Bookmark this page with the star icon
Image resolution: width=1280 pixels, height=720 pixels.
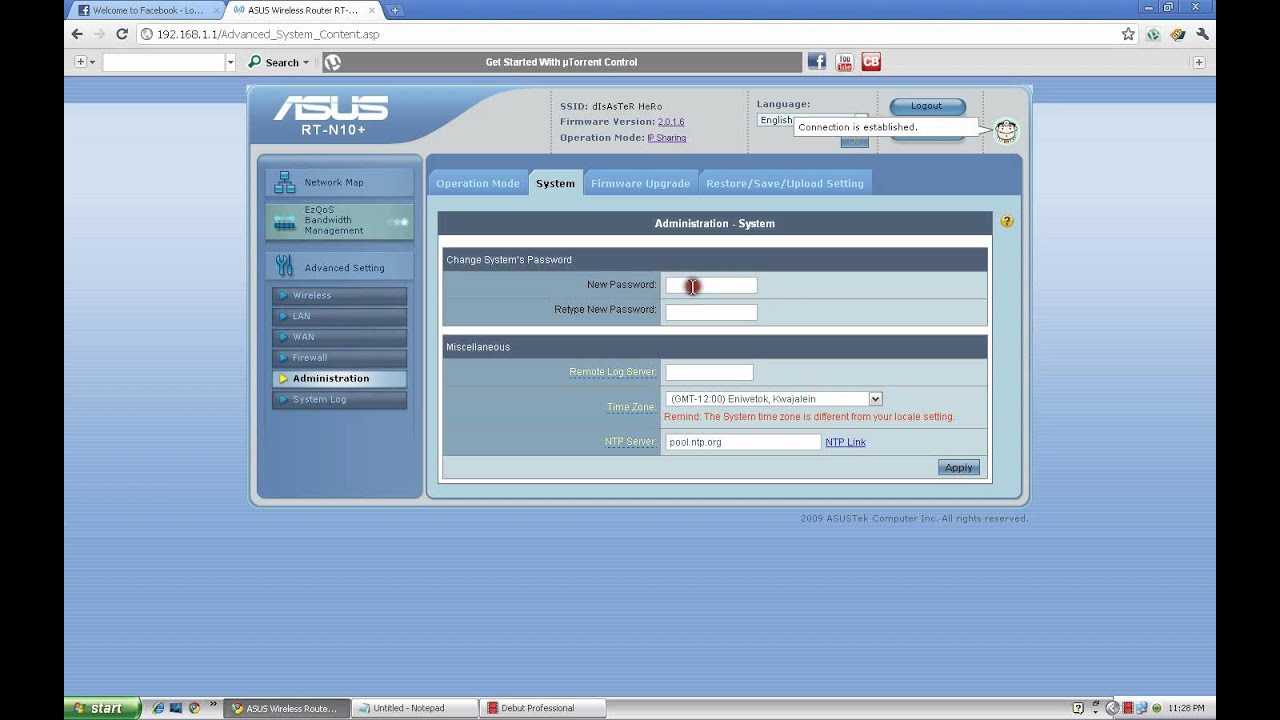click(x=1128, y=34)
